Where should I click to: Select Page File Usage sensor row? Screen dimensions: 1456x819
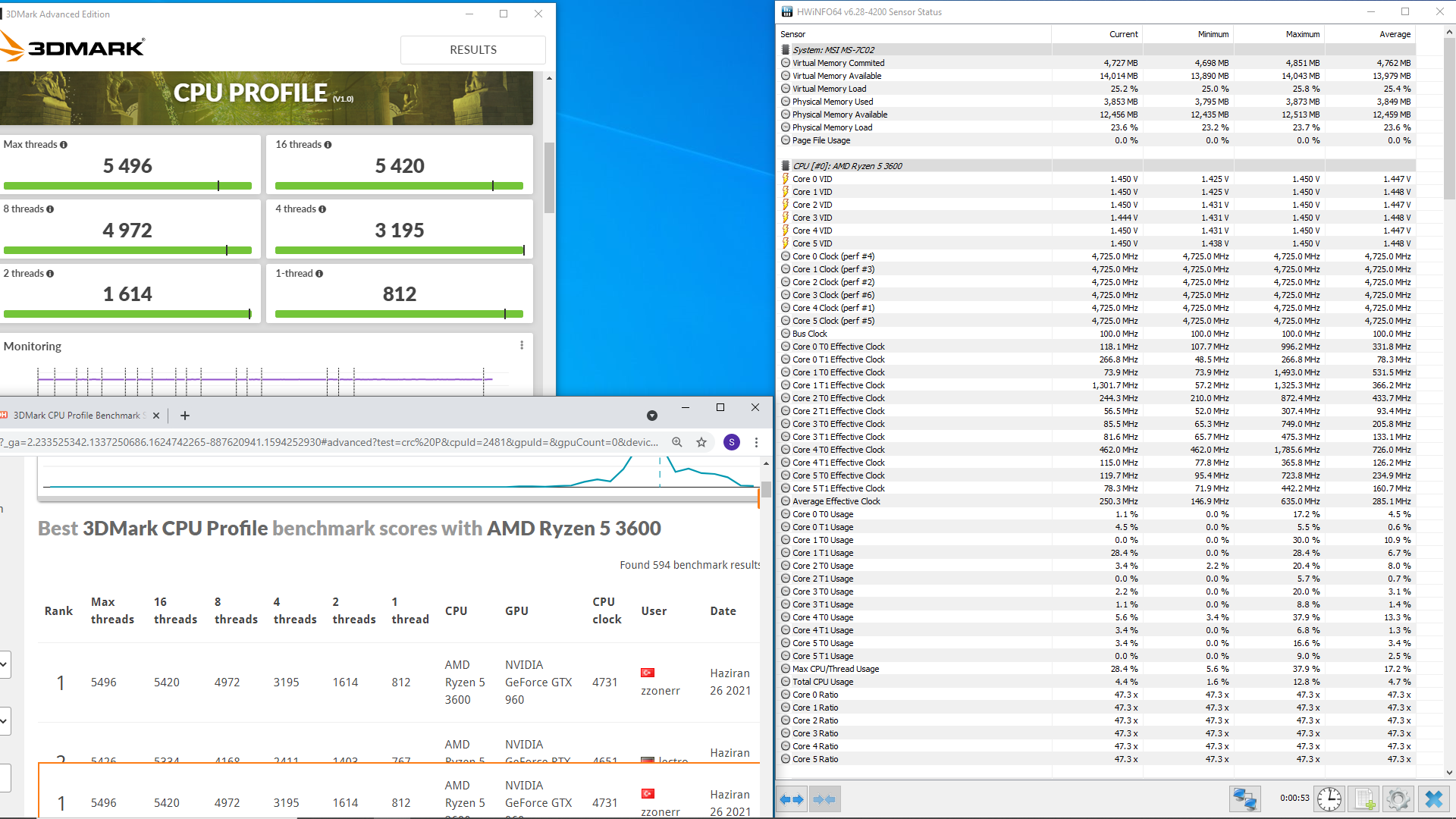point(1096,140)
